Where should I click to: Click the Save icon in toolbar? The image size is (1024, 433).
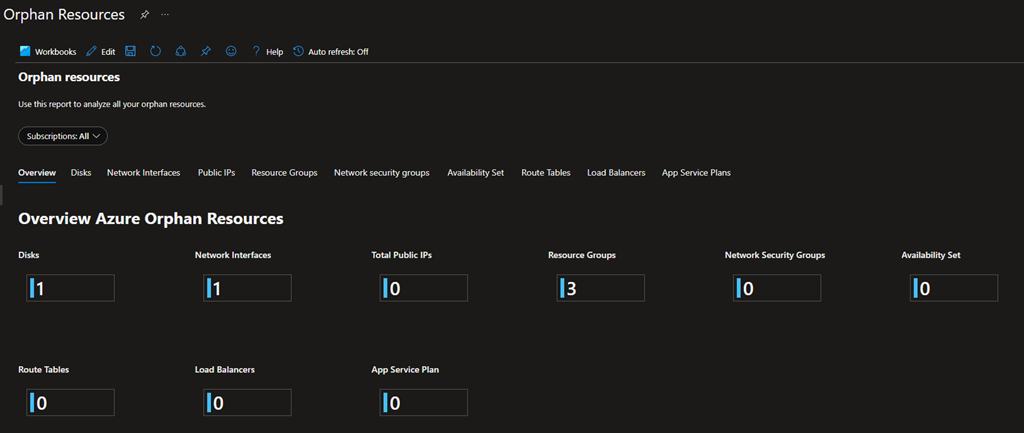point(131,51)
